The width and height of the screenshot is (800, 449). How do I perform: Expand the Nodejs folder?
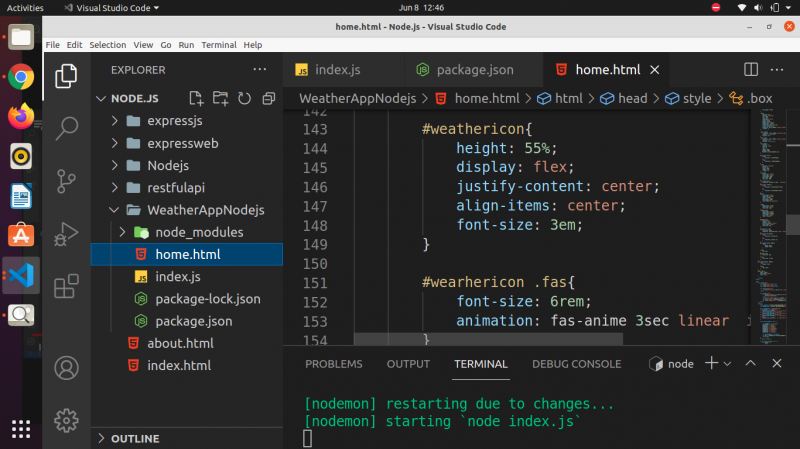(x=115, y=165)
